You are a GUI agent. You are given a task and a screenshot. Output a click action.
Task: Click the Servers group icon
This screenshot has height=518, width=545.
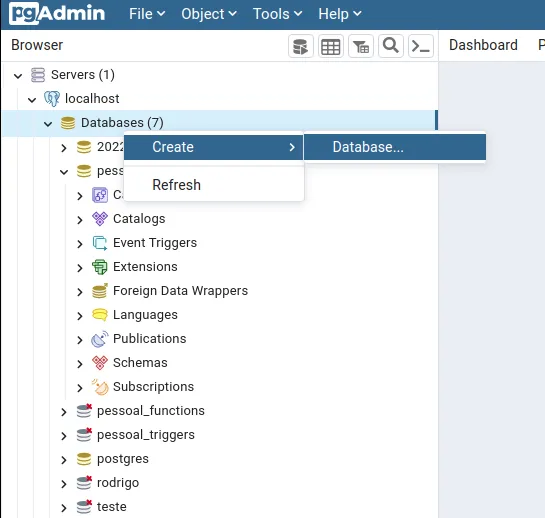[x=38, y=75]
